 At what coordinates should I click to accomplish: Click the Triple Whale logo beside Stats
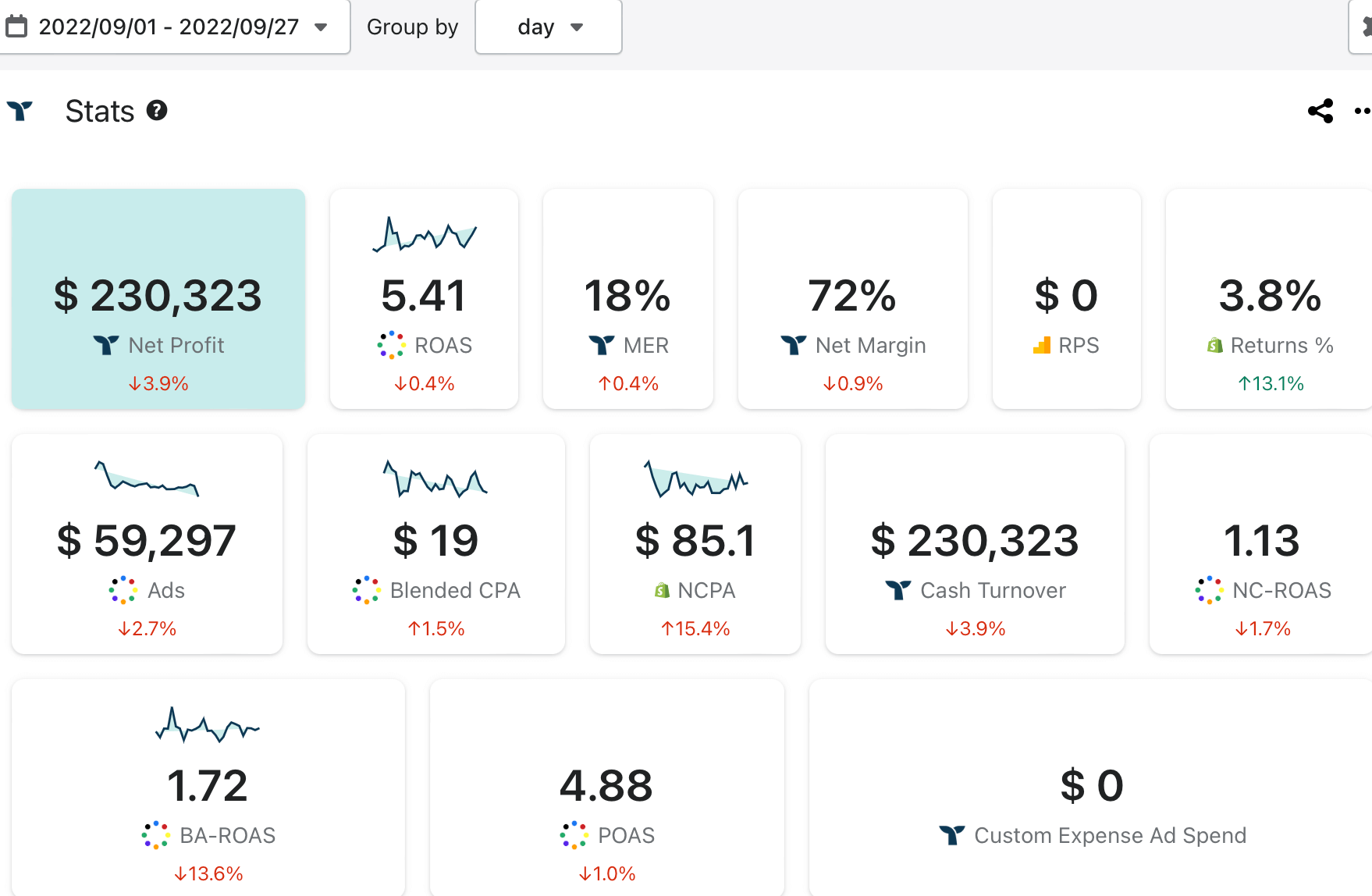[x=20, y=111]
